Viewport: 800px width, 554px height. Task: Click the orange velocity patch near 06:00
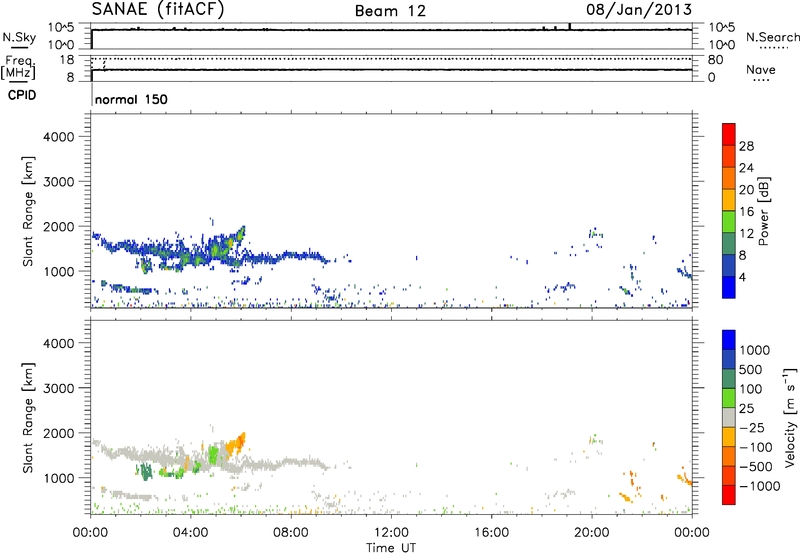pyautogui.click(x=236, y=445)
